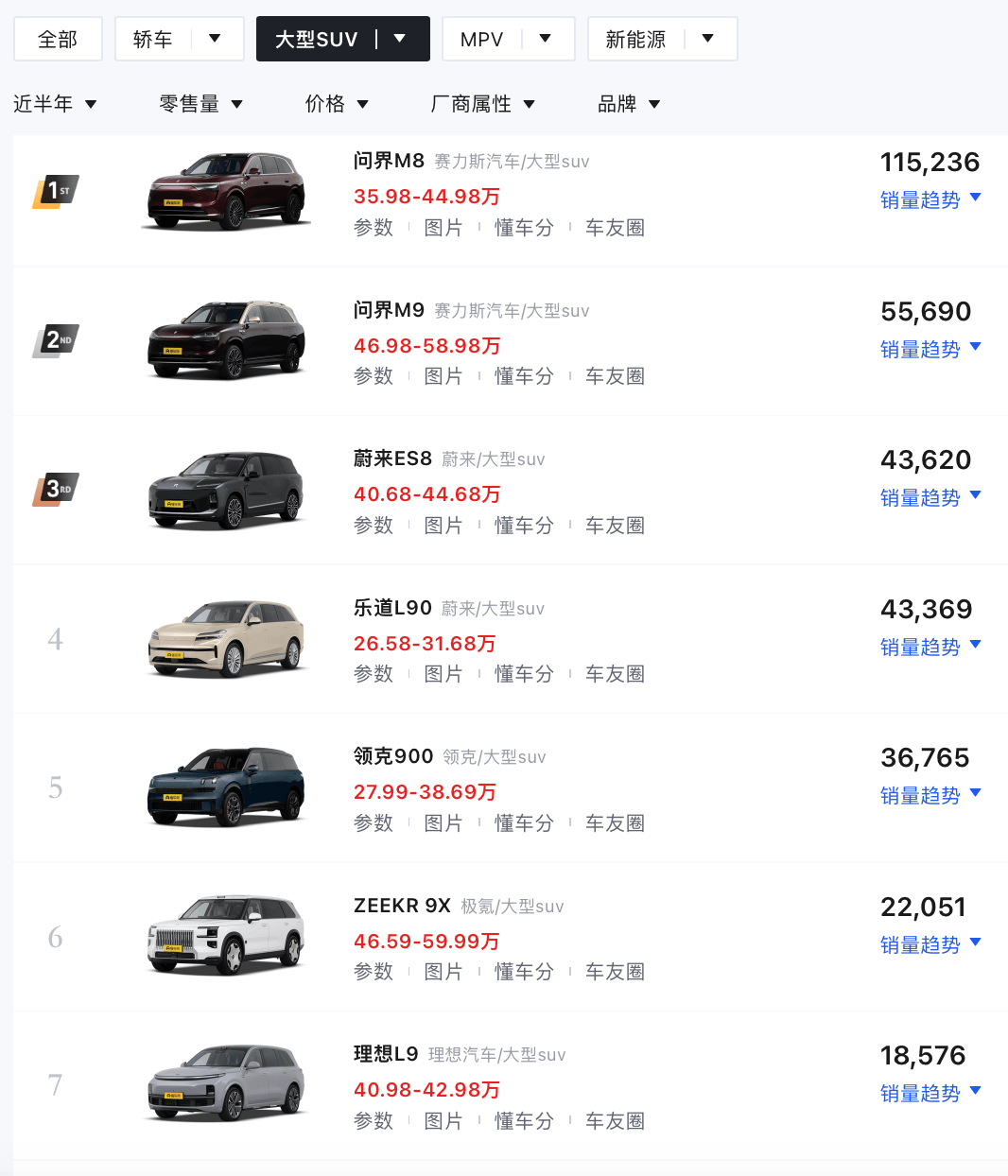Viewport: 1008px width, 1176px height.
Task: Open the 近半年 time range dropdown
Action: coord(55,104)
